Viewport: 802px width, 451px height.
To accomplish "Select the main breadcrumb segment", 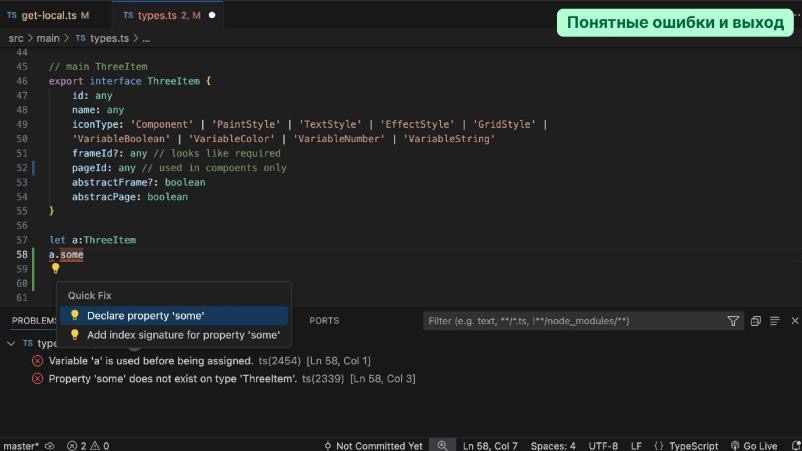I will 48,38.
